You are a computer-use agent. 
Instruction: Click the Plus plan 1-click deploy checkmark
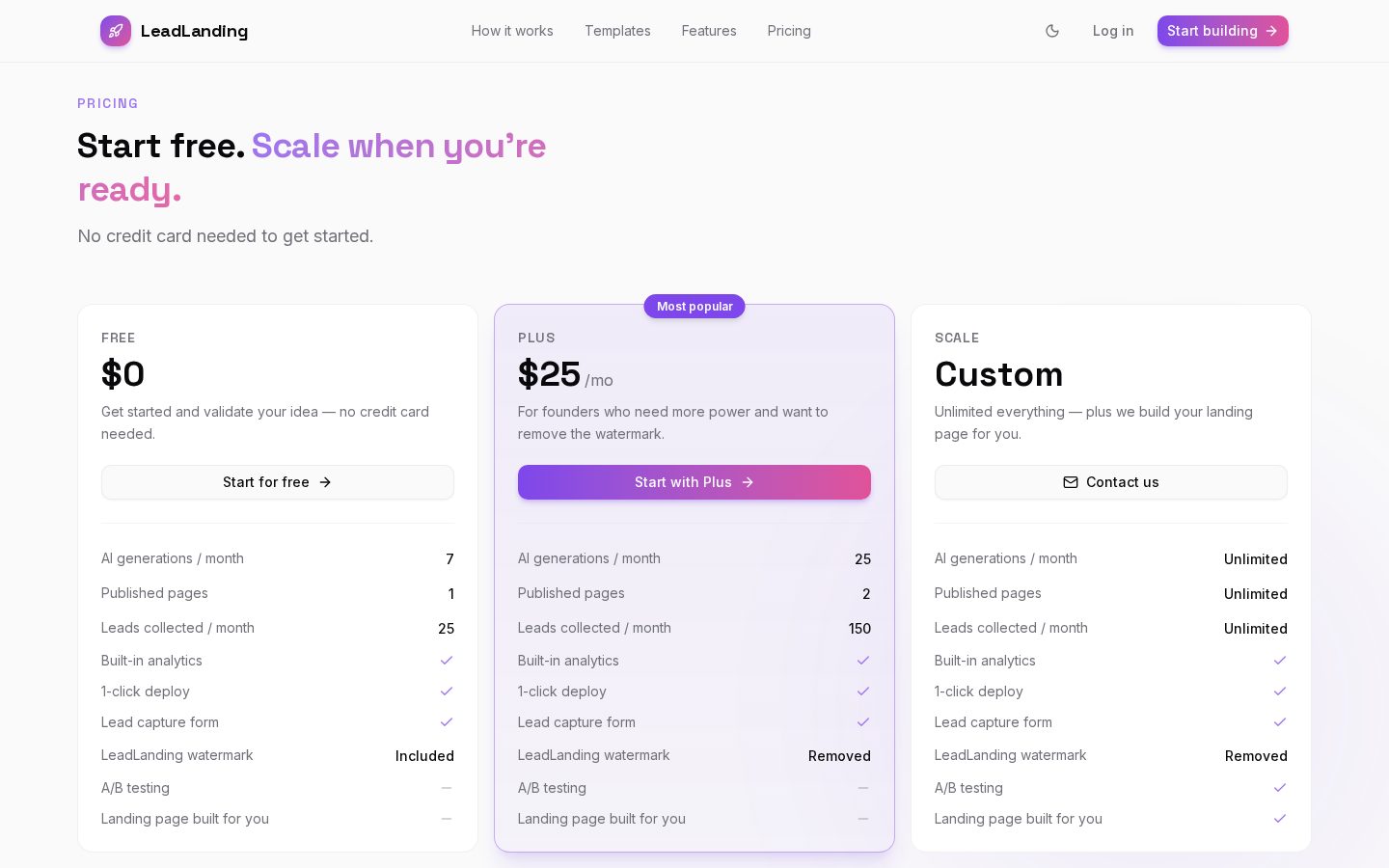(863, 692)
